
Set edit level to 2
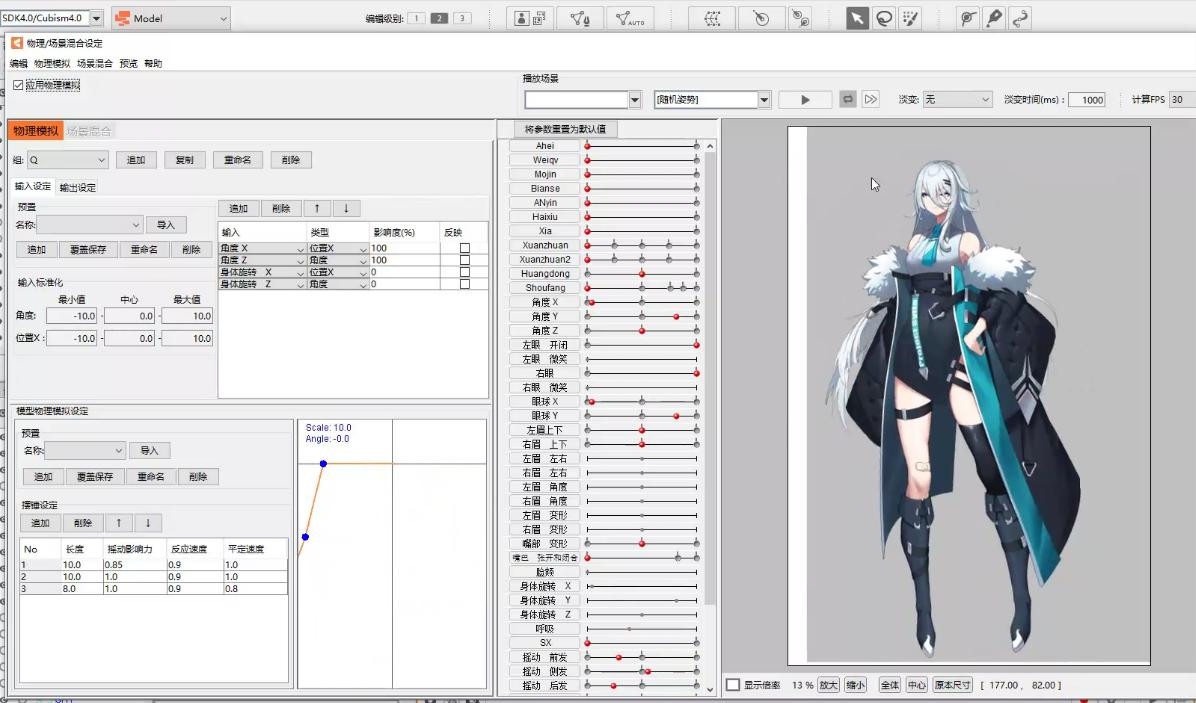[x=439, y=18]
